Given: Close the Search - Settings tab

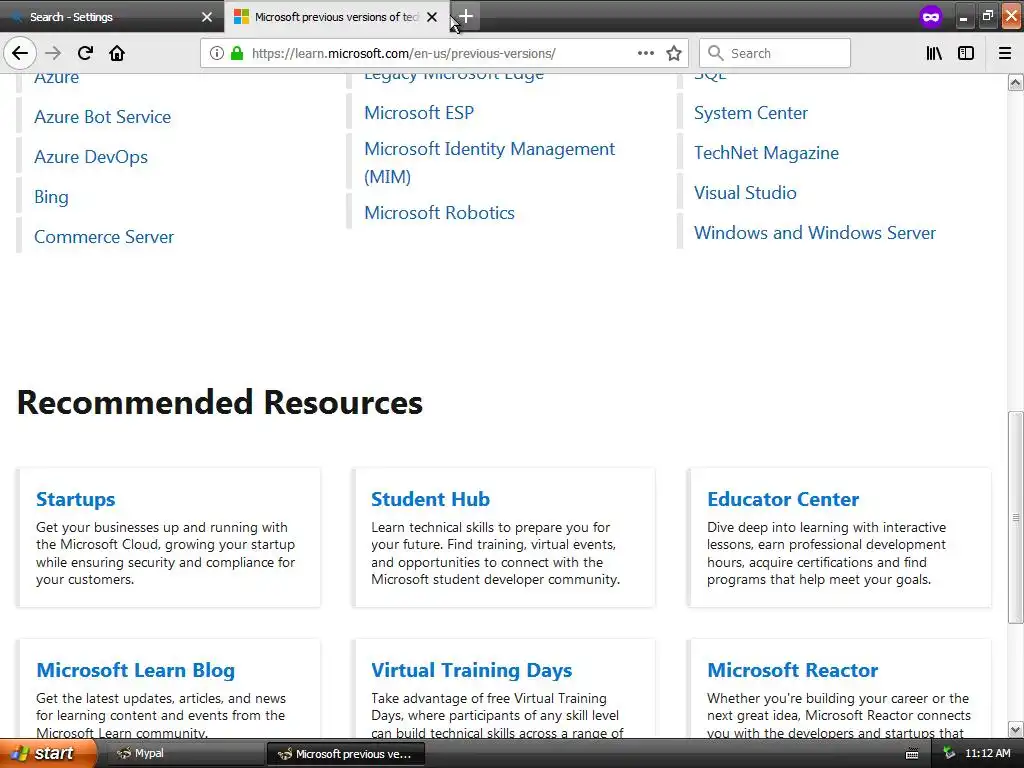Looking at the screenshot, I should tap(207, 17).
